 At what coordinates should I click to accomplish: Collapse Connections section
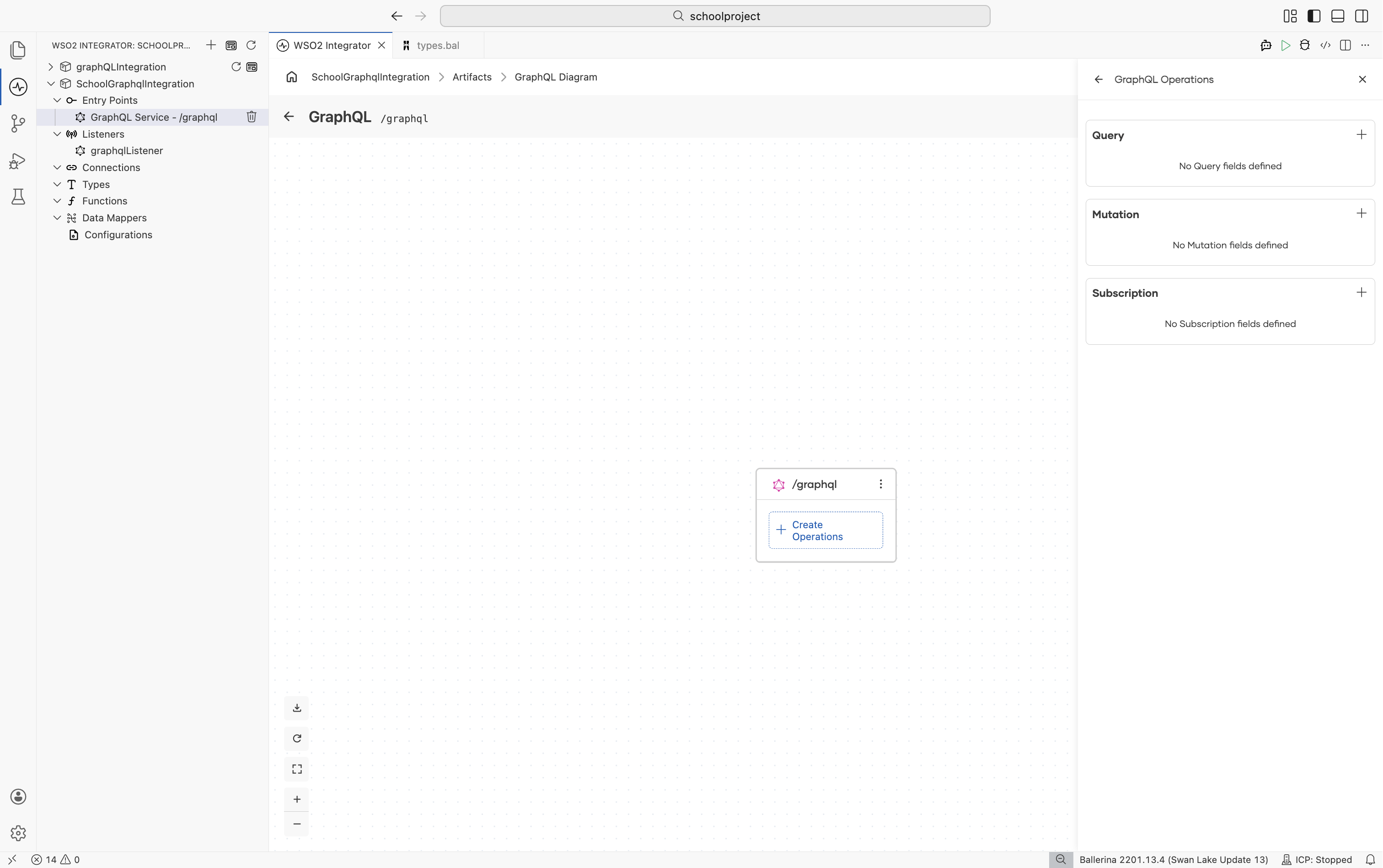click(57, 168)
